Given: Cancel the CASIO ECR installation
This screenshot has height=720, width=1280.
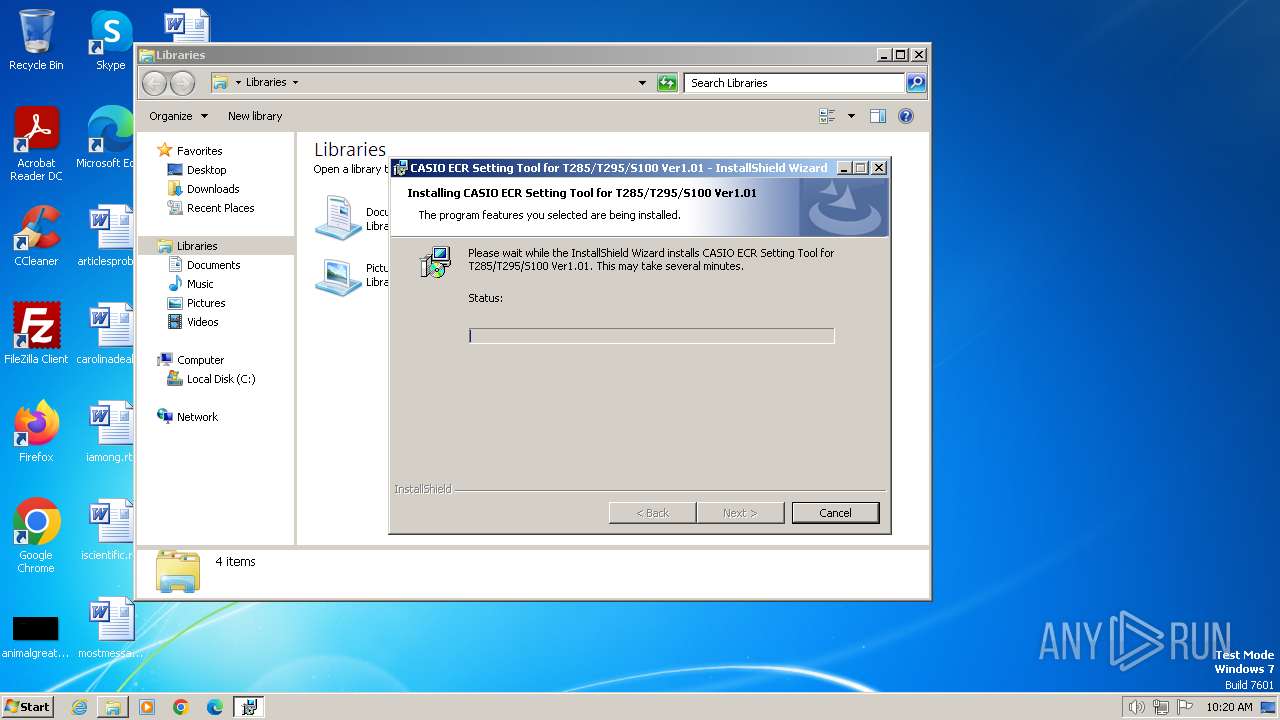Looking at the screenshot, I should pyautogui.click(x=835, y=513).
